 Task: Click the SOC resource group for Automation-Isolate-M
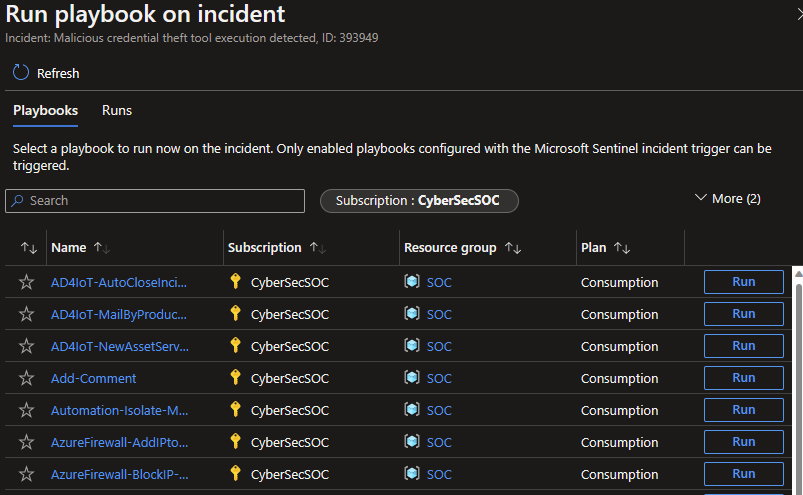439,411
